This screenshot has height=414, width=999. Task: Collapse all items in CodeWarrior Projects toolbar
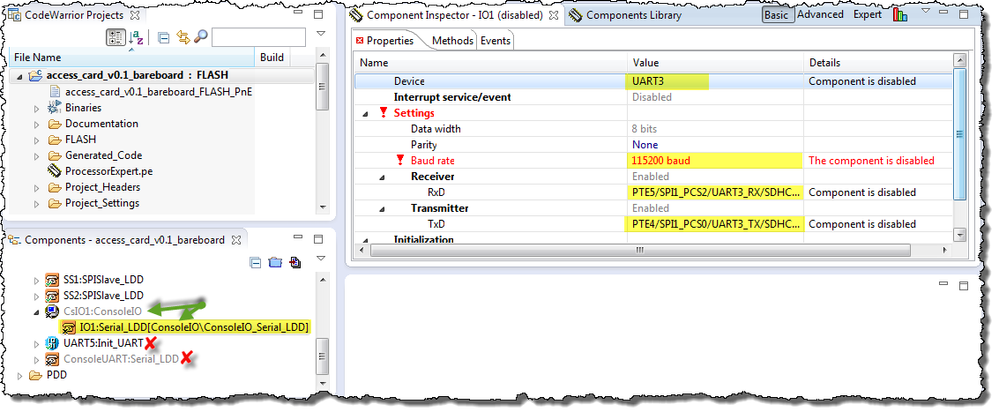164,38
